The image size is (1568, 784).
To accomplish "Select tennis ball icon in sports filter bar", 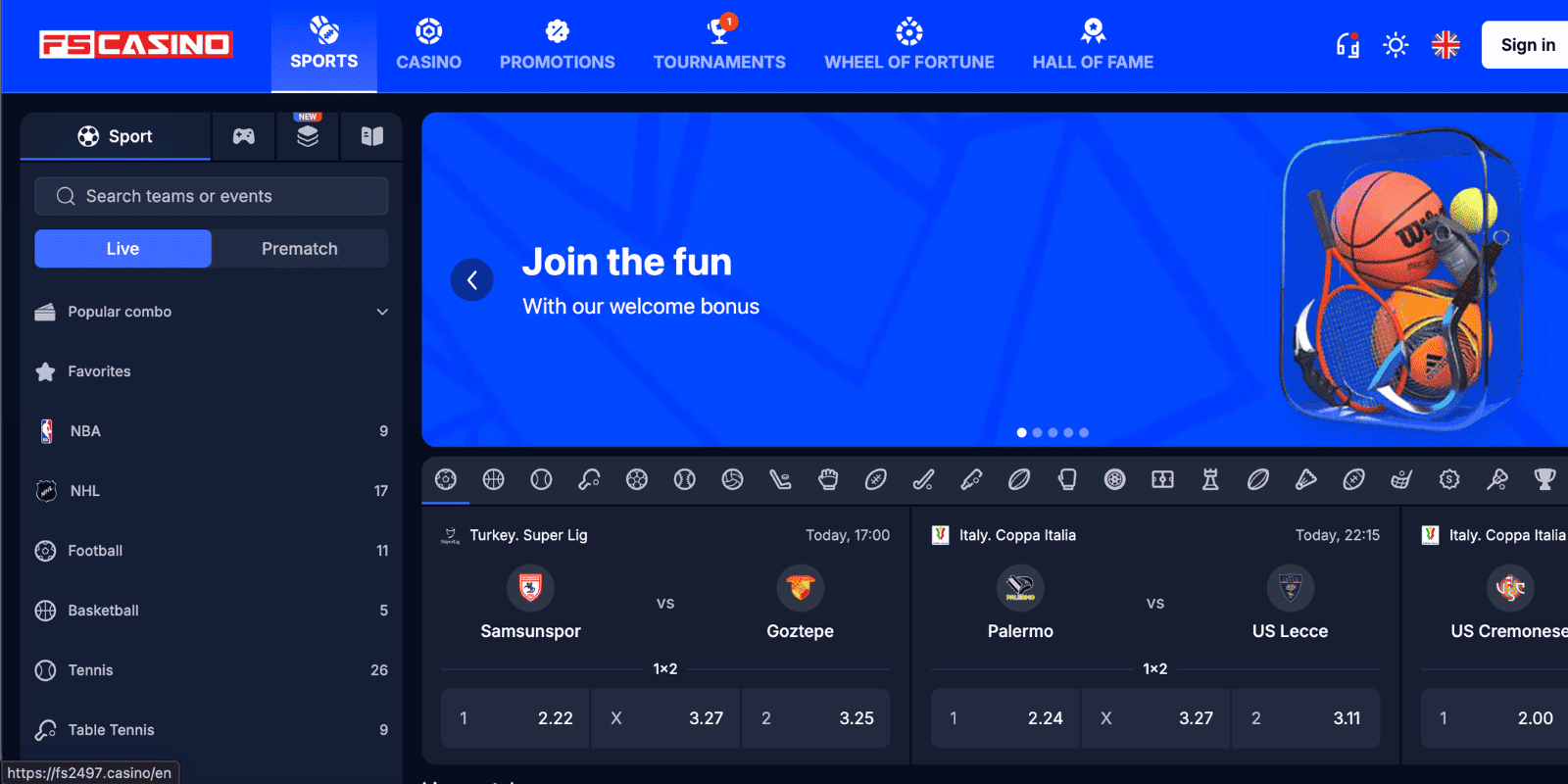I will coord(541,479).
